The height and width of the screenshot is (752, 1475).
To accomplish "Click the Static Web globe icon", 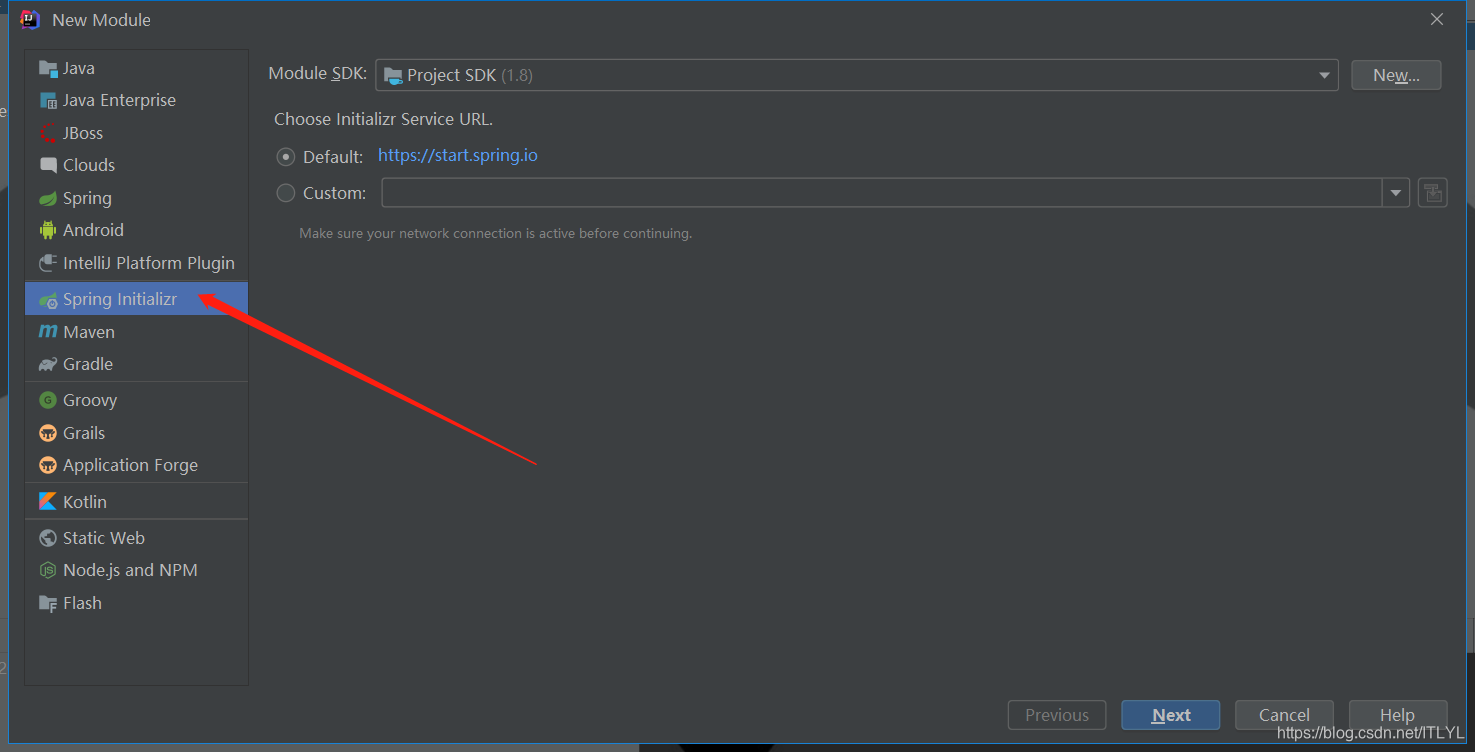I will (48, 538).
